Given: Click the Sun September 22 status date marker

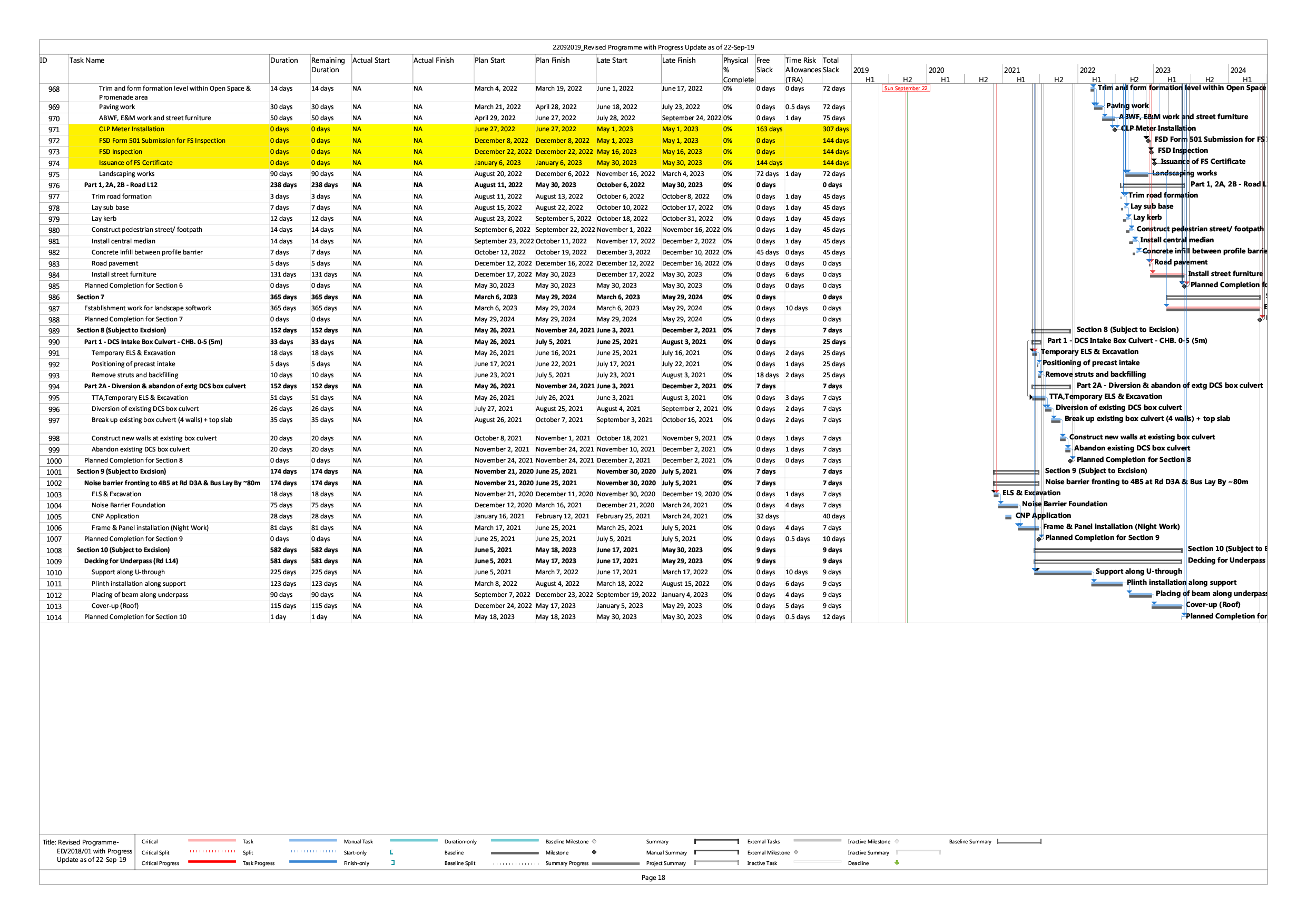Looking at the screenshot, I should click(905, 89).
